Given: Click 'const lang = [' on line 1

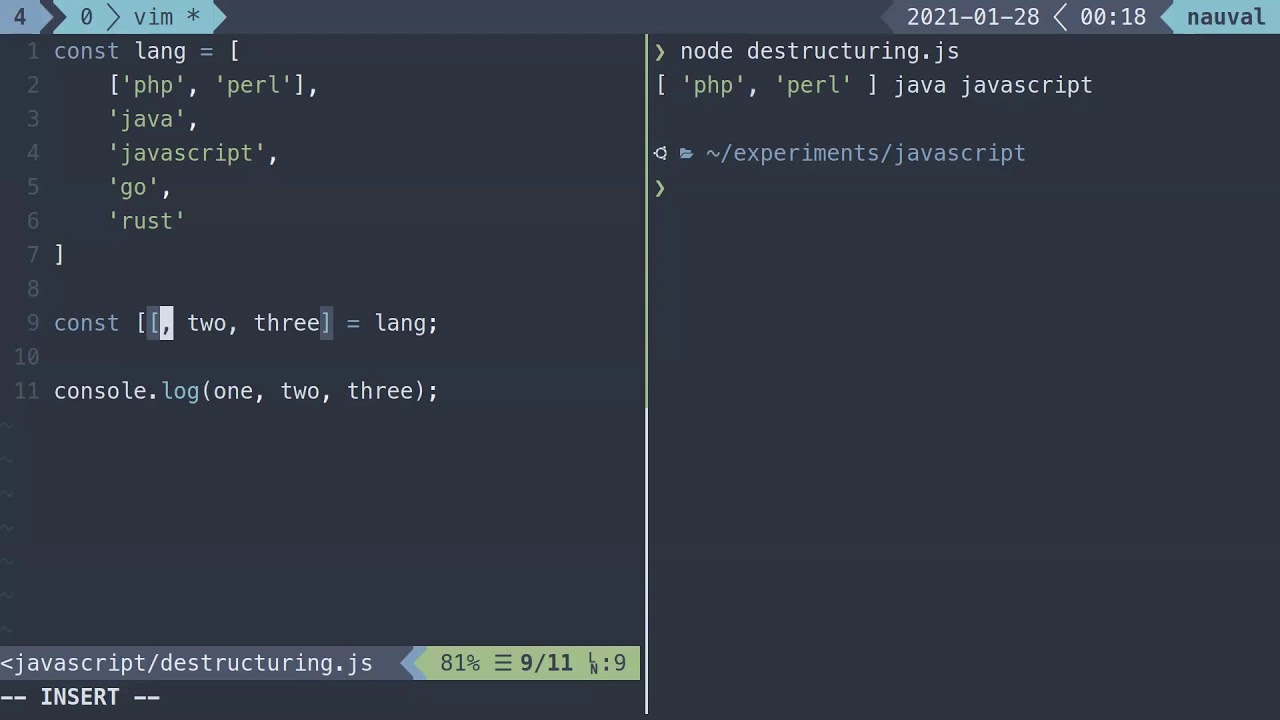Looking at the screenshot, I should point(147,51).
